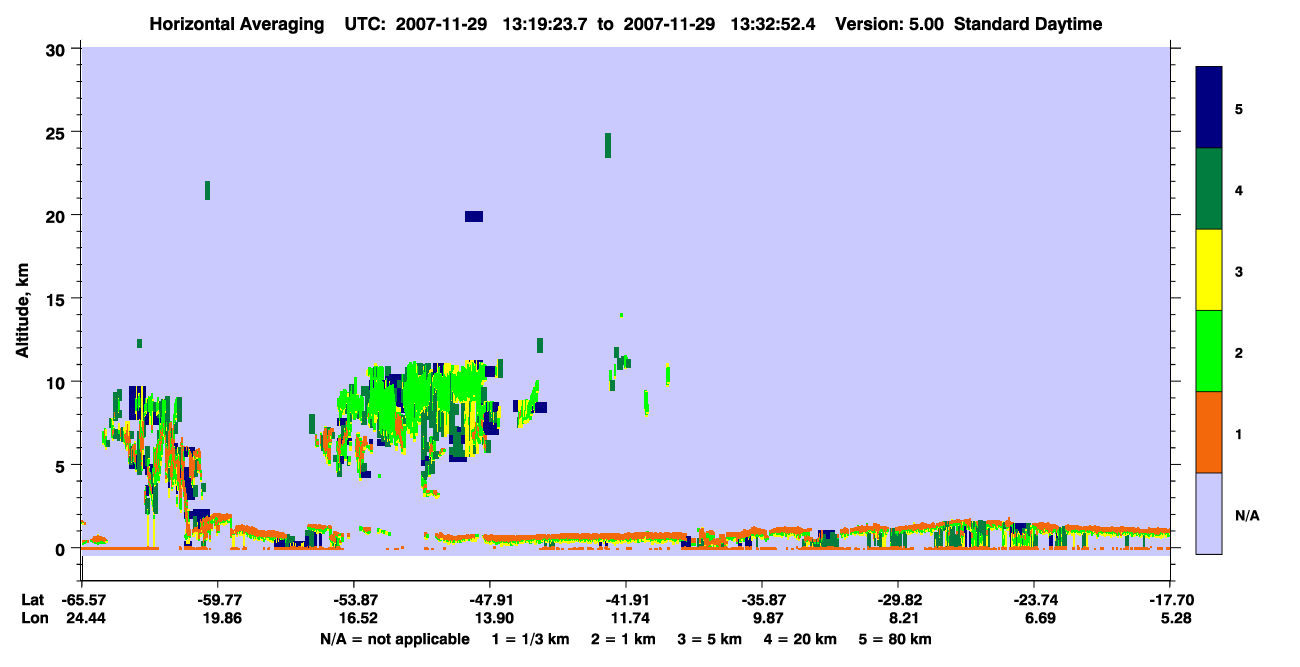Click the start time '13:19:23.7'
1300x667 pixels.
point(546,24)
